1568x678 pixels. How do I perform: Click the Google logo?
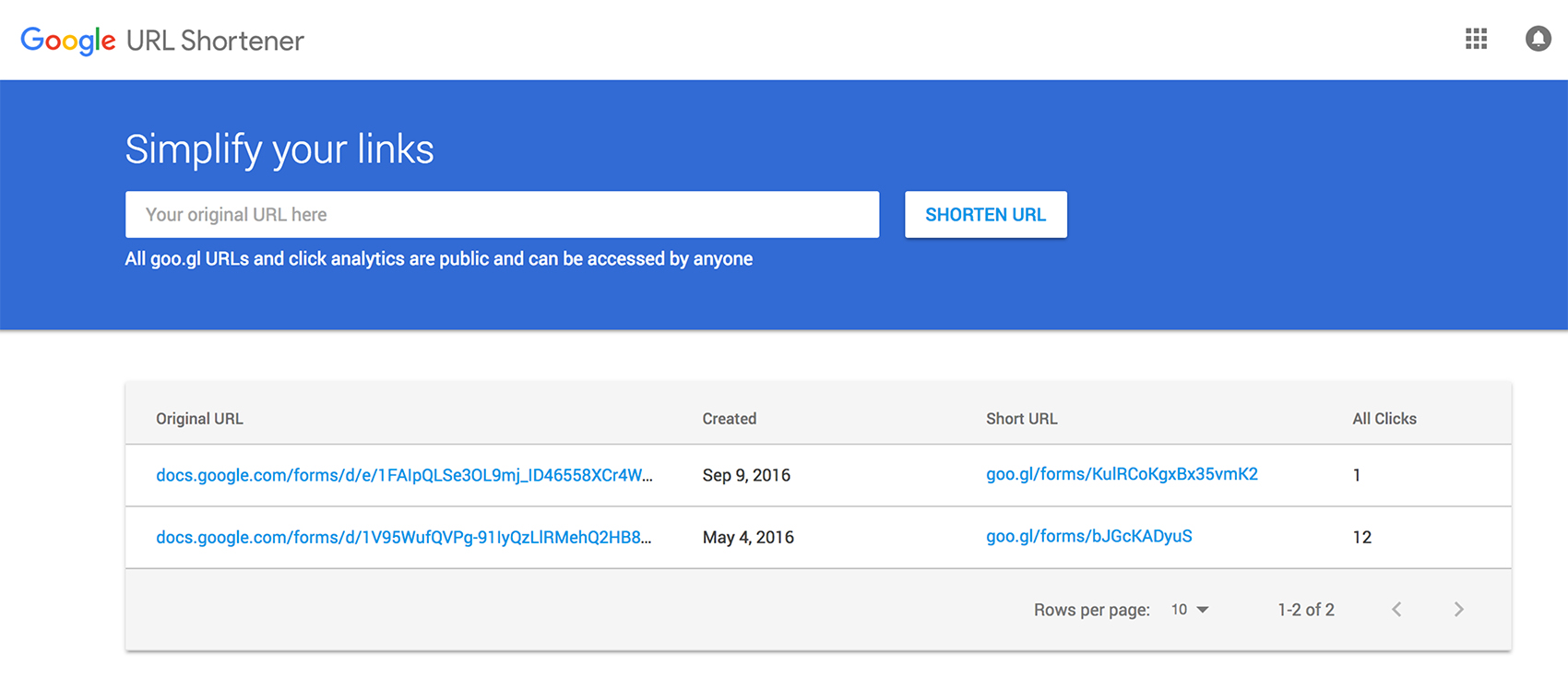[x=68, y=41]
